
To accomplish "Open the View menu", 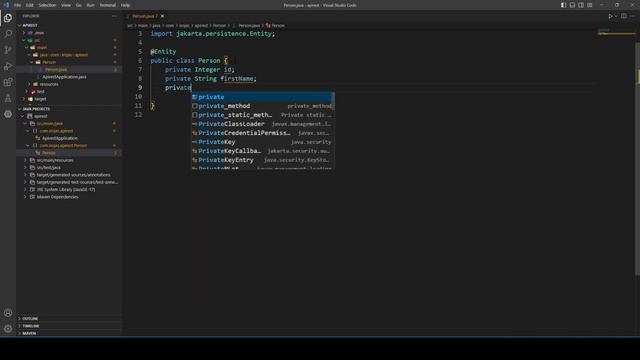I will point(66,5).
